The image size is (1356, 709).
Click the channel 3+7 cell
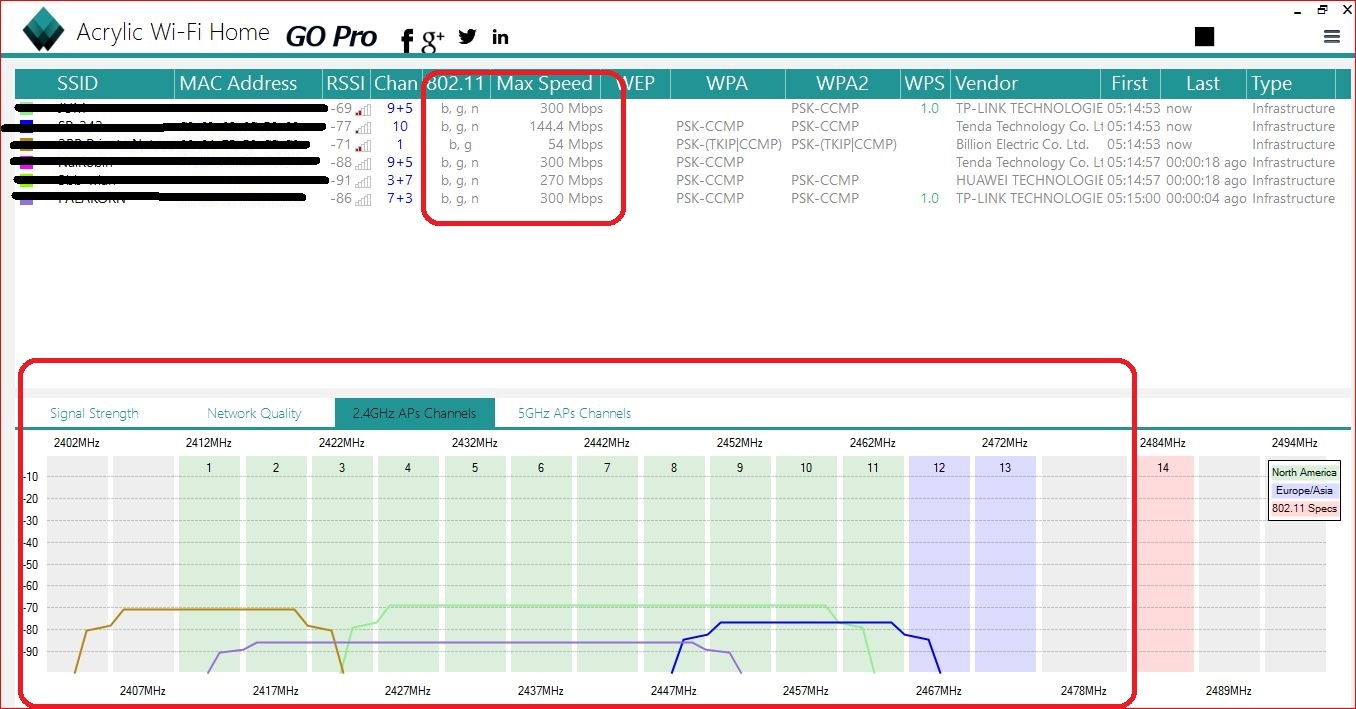click(400, 181)
